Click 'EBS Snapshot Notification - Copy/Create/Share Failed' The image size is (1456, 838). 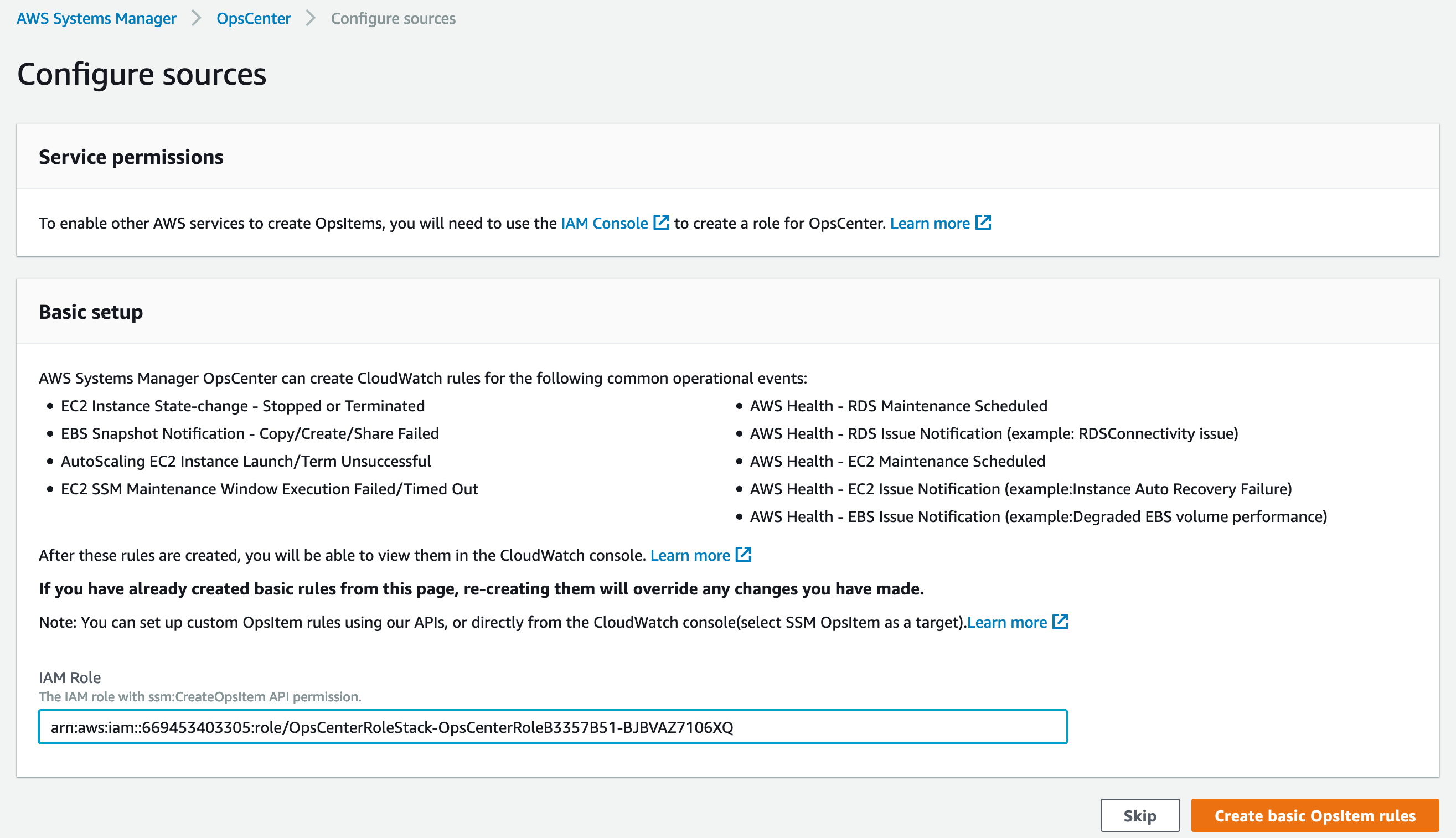click(x=250, y=434)
